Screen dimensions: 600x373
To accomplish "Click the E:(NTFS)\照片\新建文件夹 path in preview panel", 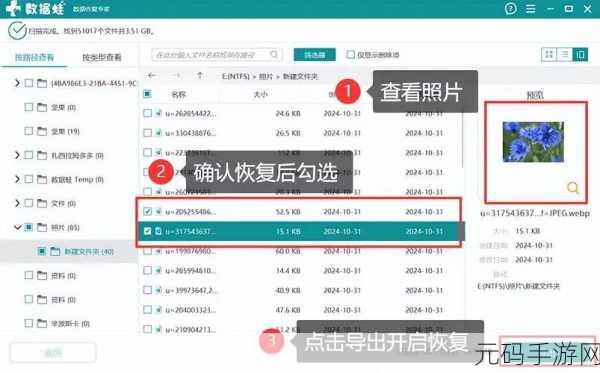I will 518,286.
